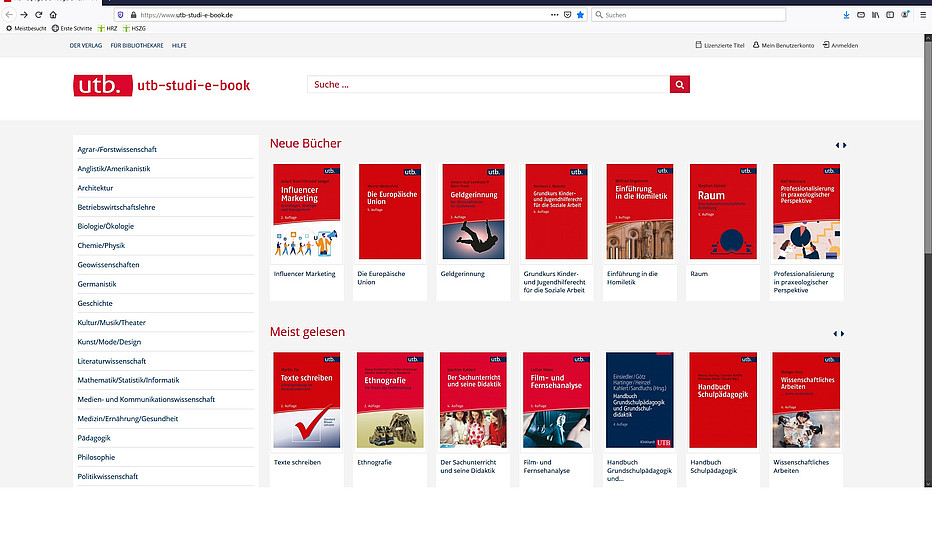Open the HSZG bookmark
Screen dimensions: 932x548
134,29
